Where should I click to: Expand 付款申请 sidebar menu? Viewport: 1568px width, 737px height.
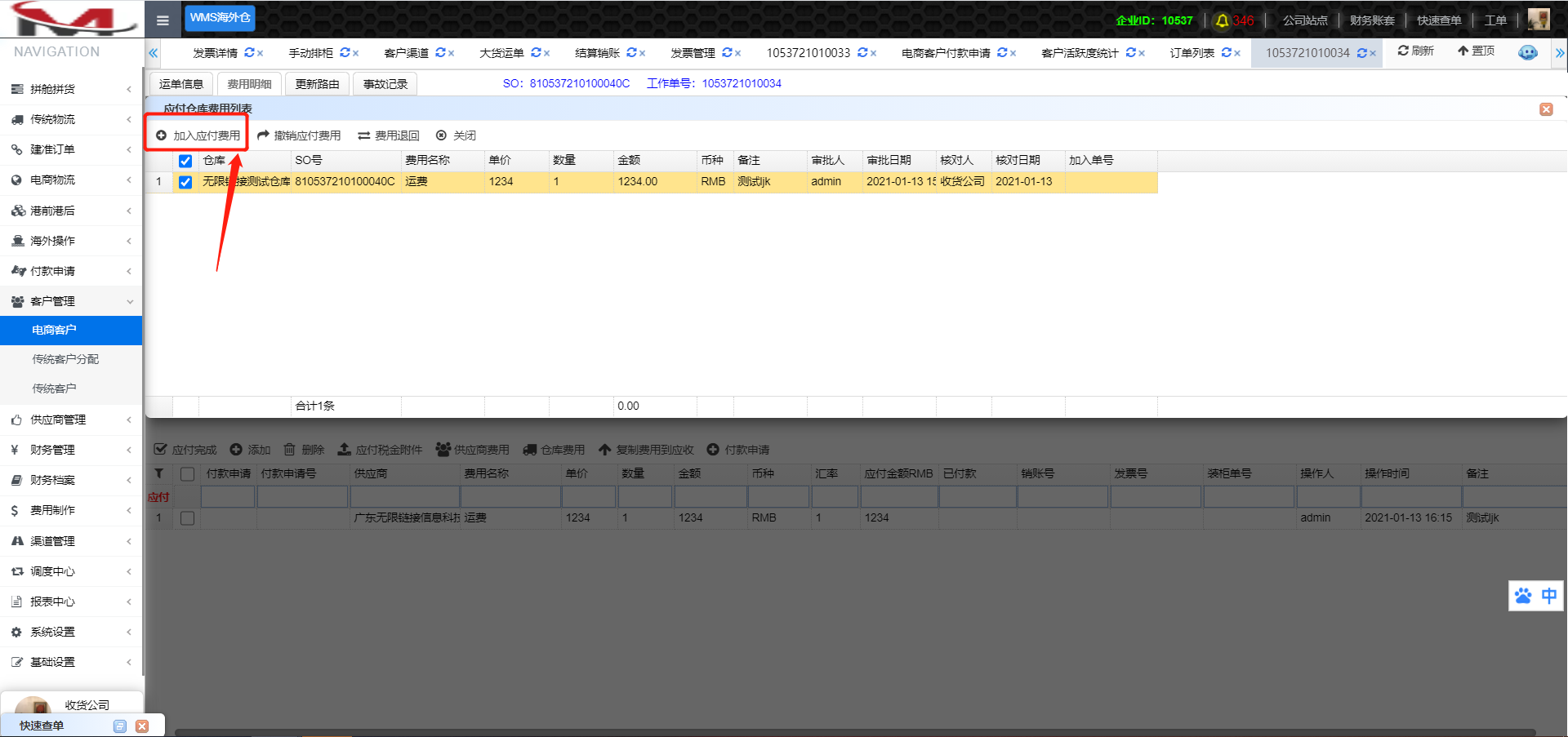(x=71, y=271)
